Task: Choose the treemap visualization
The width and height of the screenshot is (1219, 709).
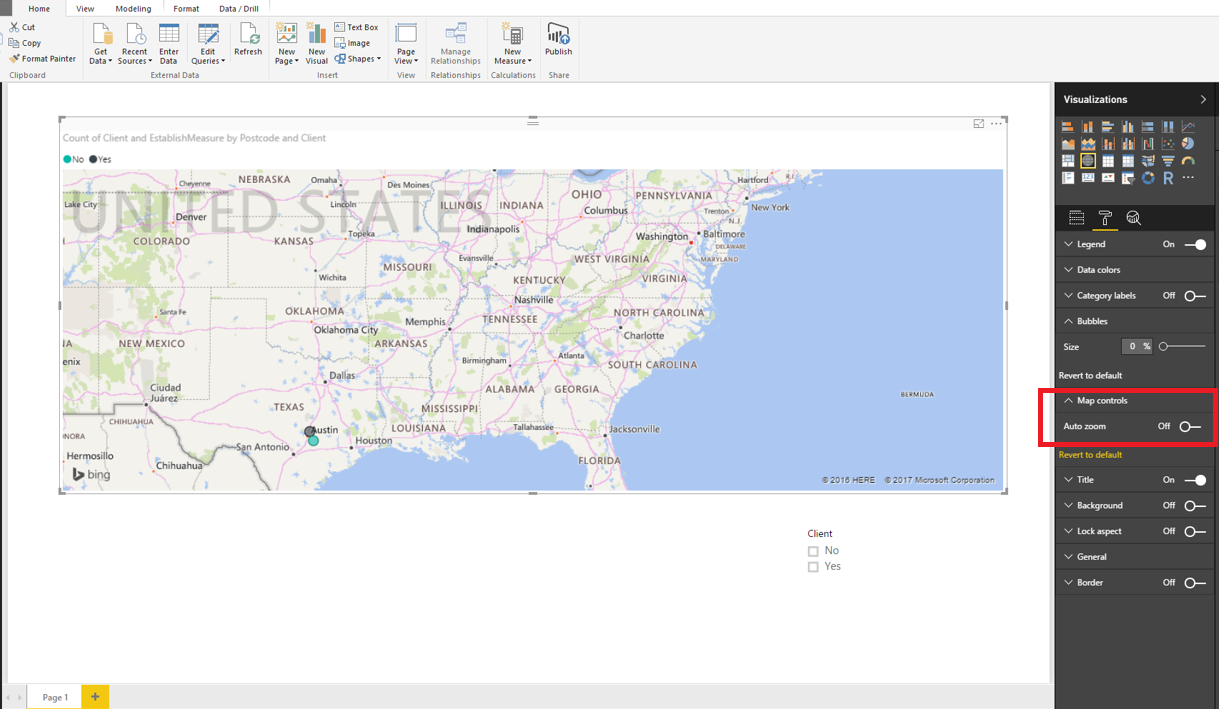Action: (1068, 161)
